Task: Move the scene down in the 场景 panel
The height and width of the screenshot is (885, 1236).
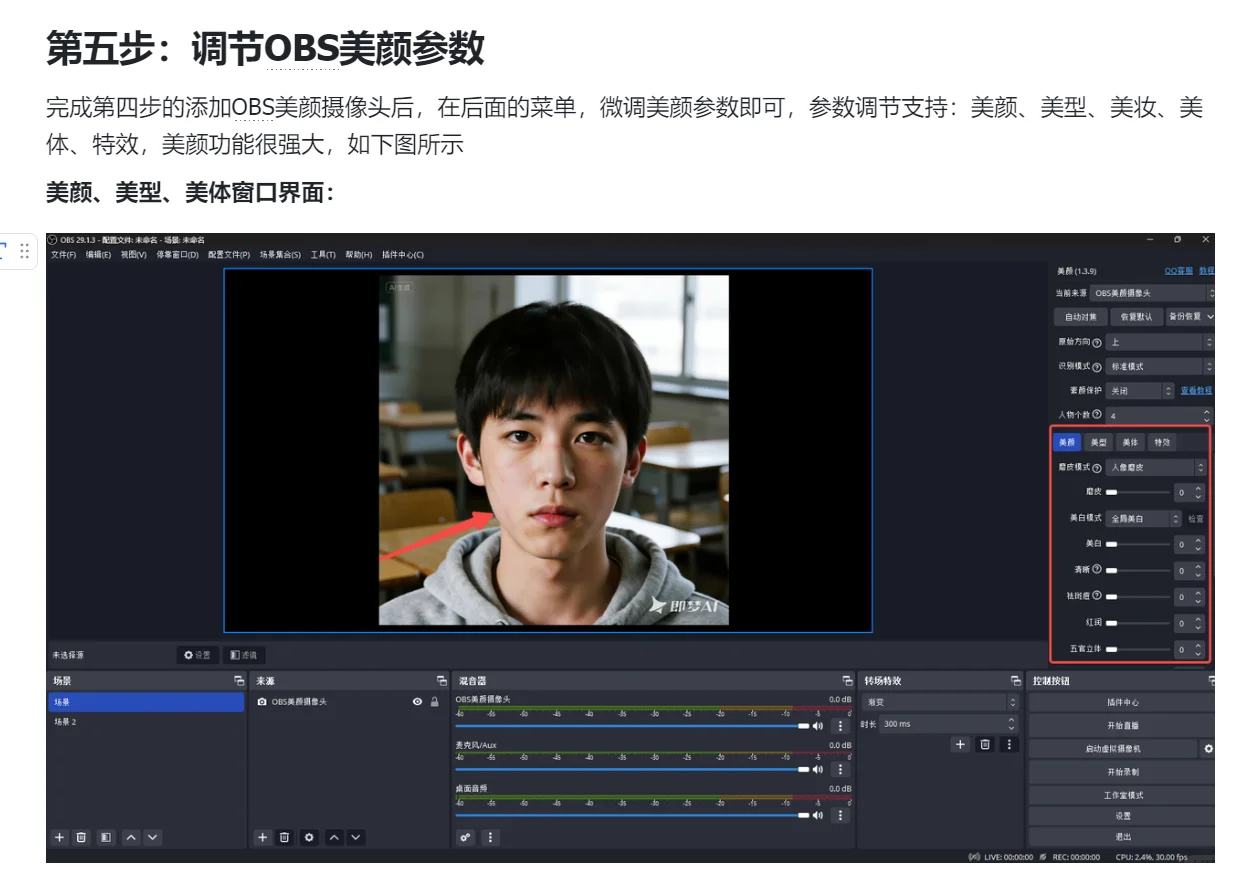Action: coord(152,837)
